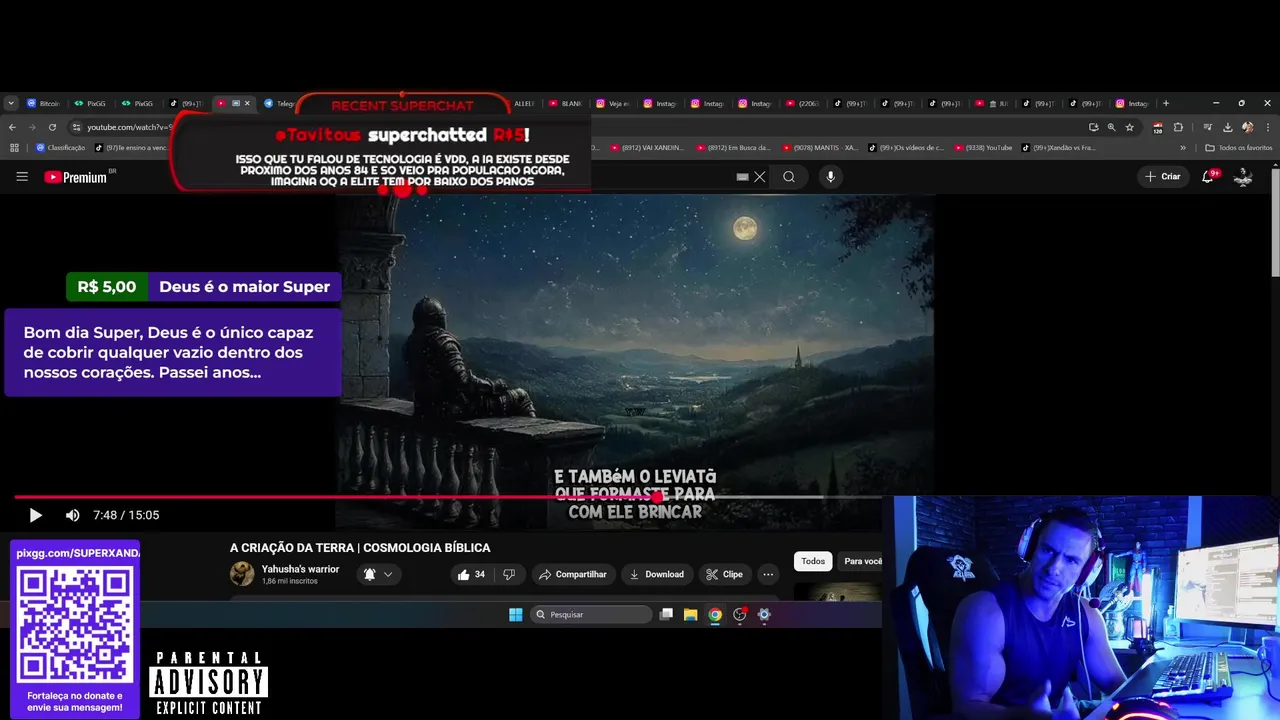This screenshot has width=1280, height=720.
Task: Open the apps grid in bookmarks bar
Action: click(x=14, y=148)
